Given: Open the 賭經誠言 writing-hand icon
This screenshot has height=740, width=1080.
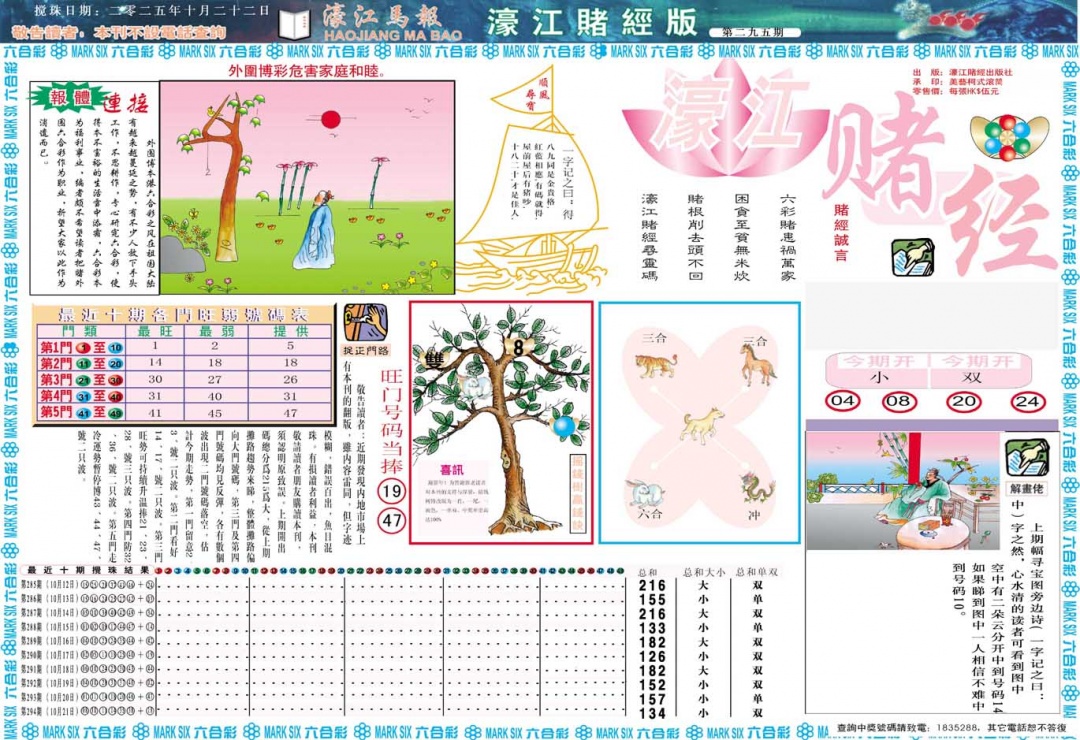Looking at the screenshot, I should (x=912, y=256).
